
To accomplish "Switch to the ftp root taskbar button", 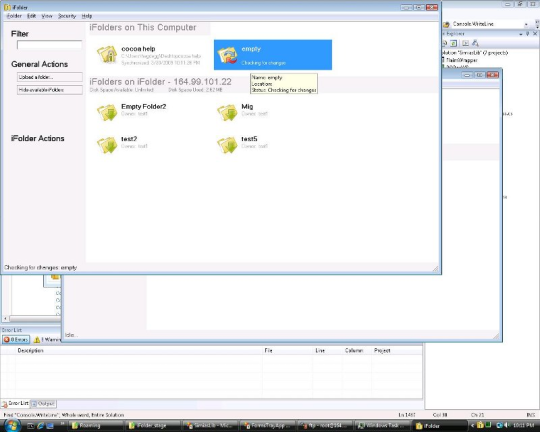I will point(324,426).
